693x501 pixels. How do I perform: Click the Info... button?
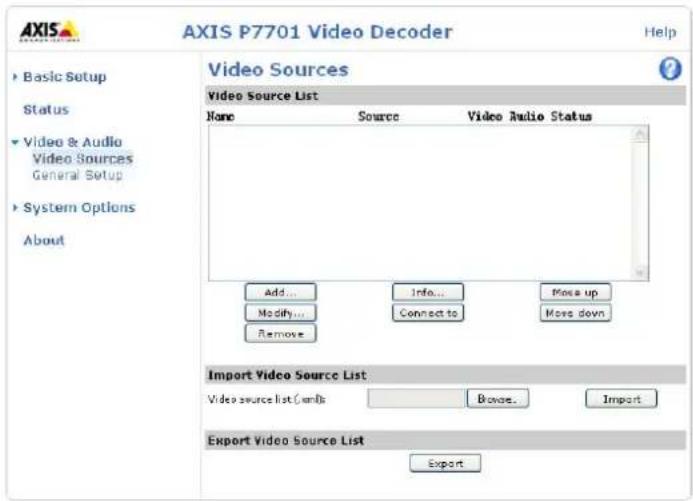(x=428, y=292)
